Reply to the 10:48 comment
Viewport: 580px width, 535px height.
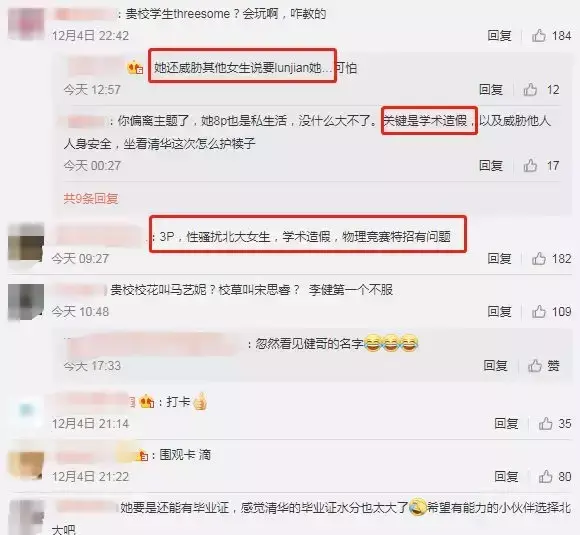tap(499, 312)
